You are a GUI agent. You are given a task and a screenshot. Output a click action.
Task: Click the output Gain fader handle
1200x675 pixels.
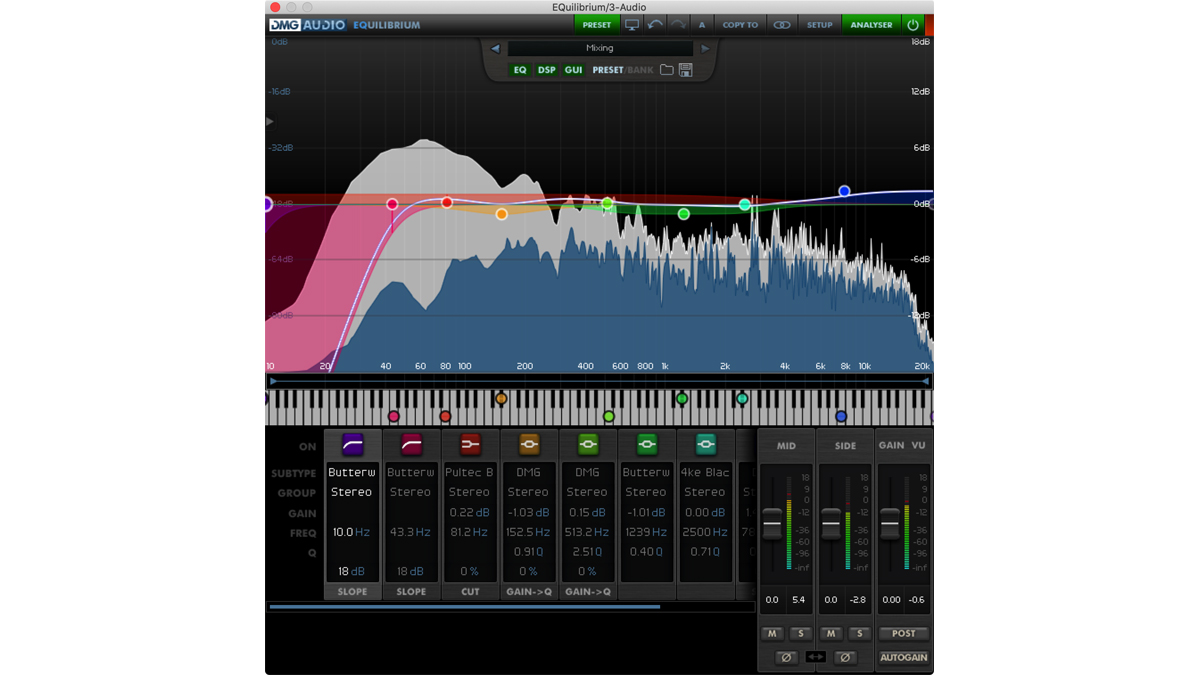tap(890, 524)
